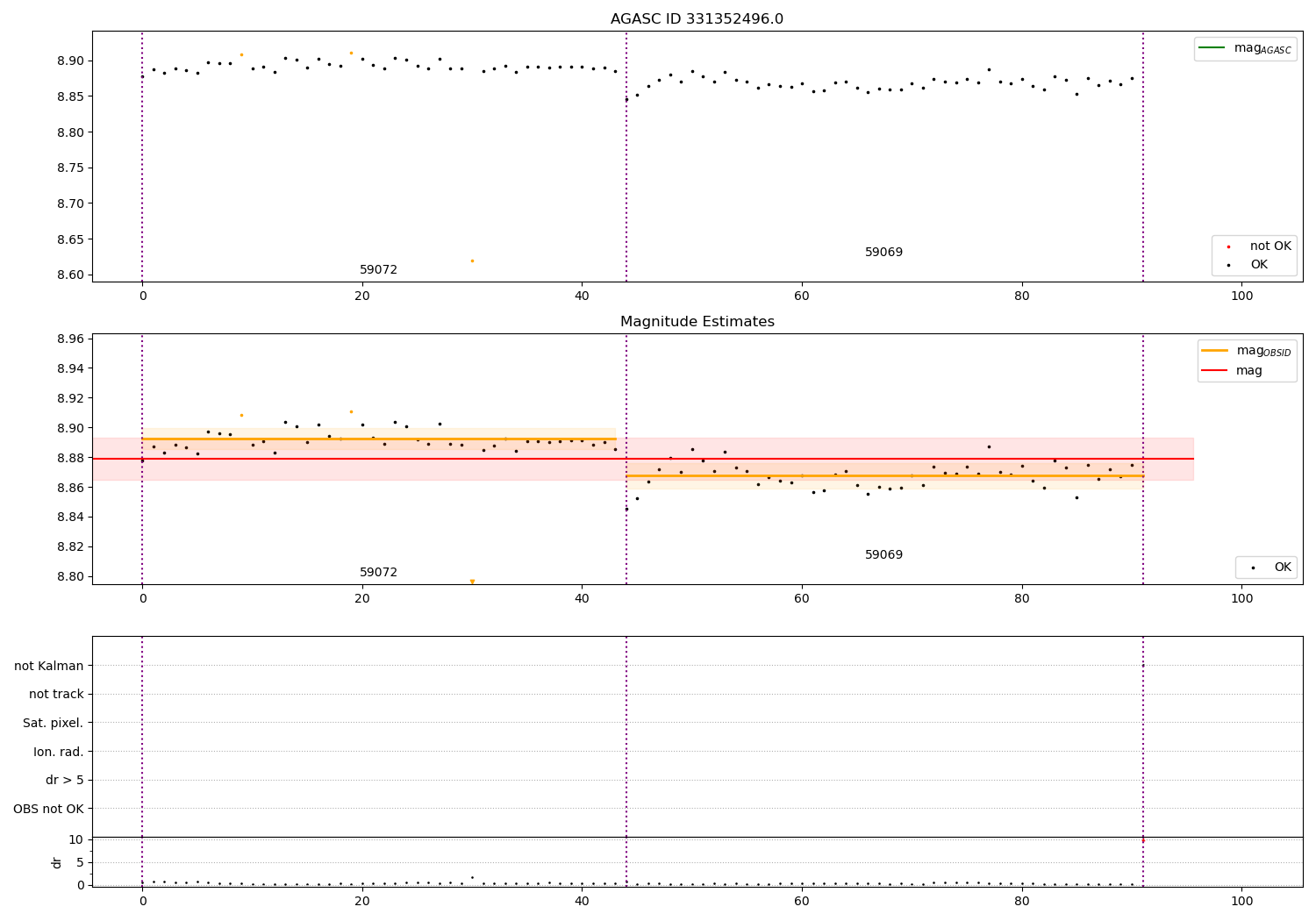This screenshot has height=921, width=1316.
Task: Click the red point at dr 10 on right
Action: point(1143,840)
